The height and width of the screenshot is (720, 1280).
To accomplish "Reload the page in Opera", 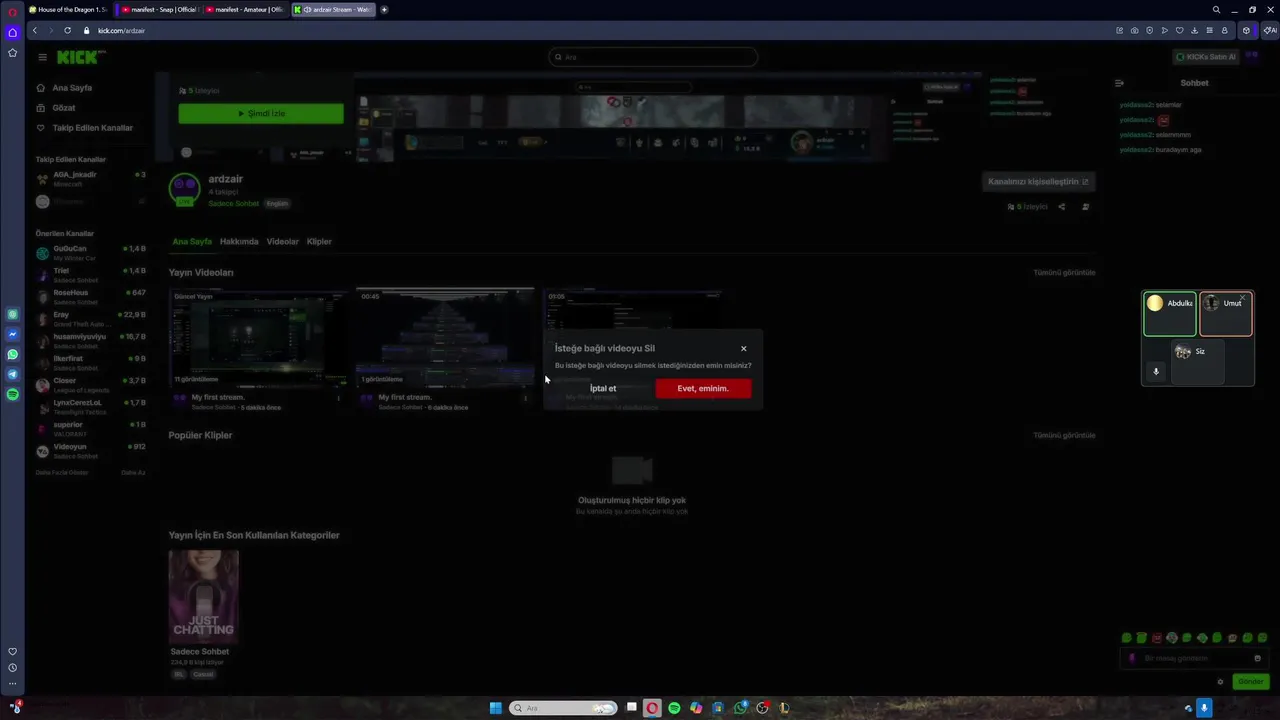I will (x=67, y=31).
